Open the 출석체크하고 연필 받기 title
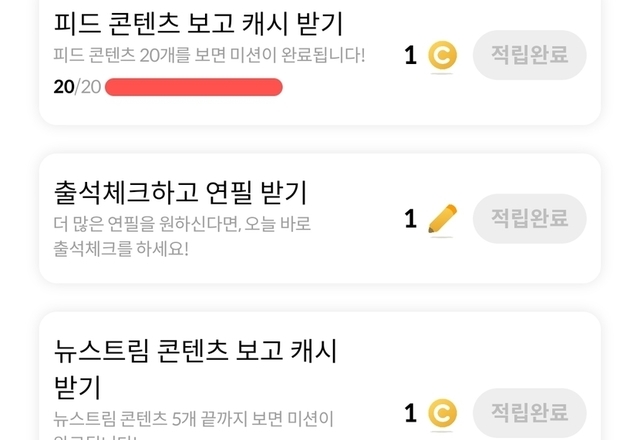Image resolution: width=640 pixels, height=440 pixels. pos(180,192)
